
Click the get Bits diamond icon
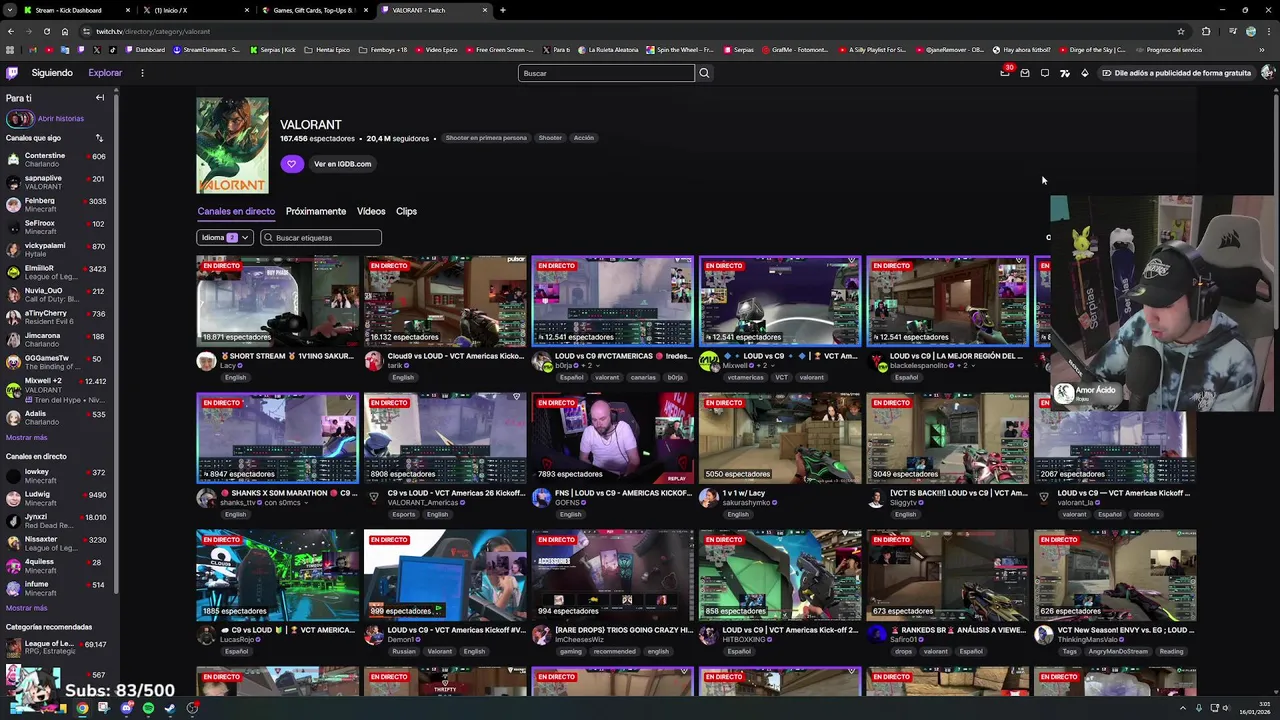coord(1085,73)
